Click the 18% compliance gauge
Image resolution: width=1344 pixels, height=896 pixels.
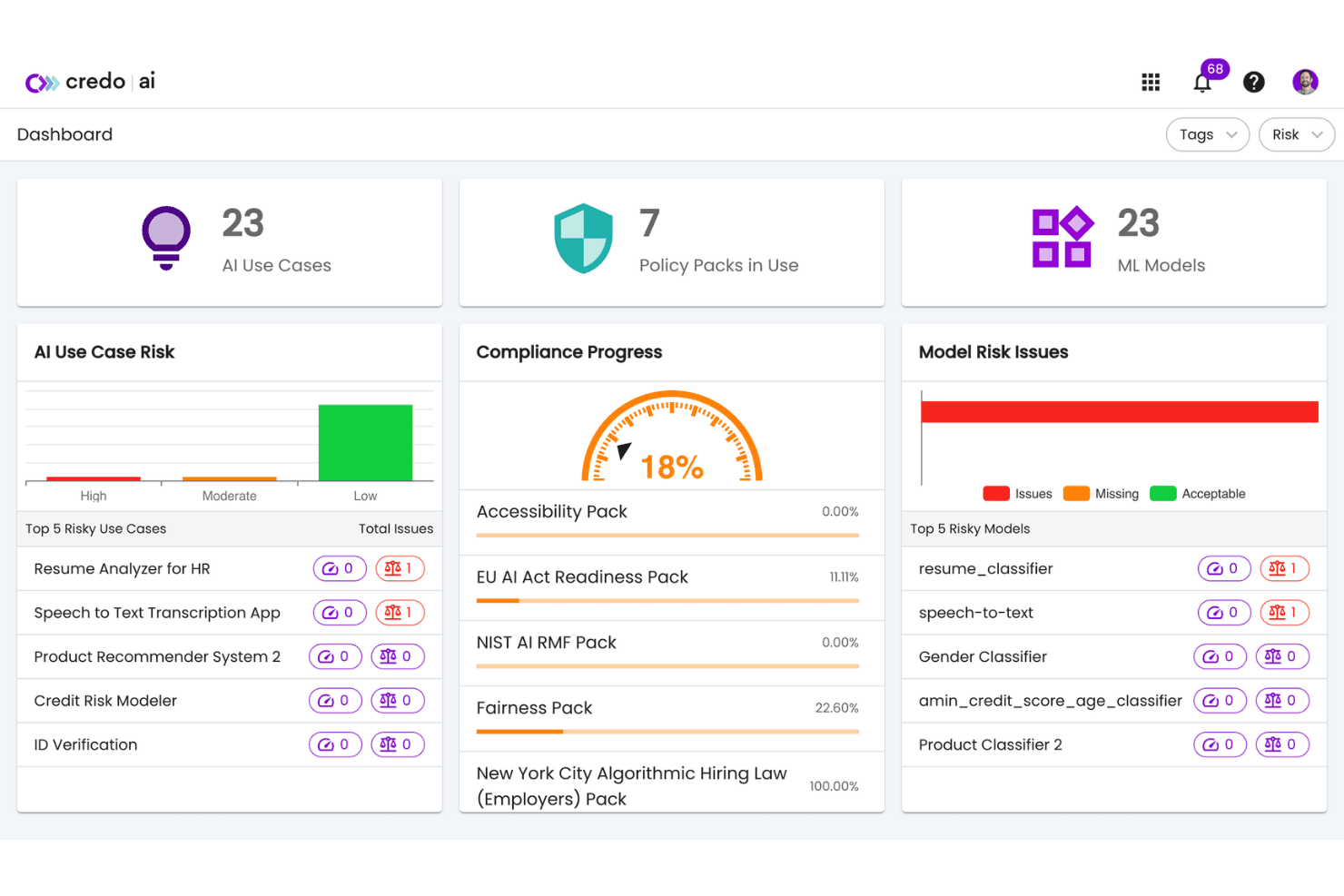[672, 437]
